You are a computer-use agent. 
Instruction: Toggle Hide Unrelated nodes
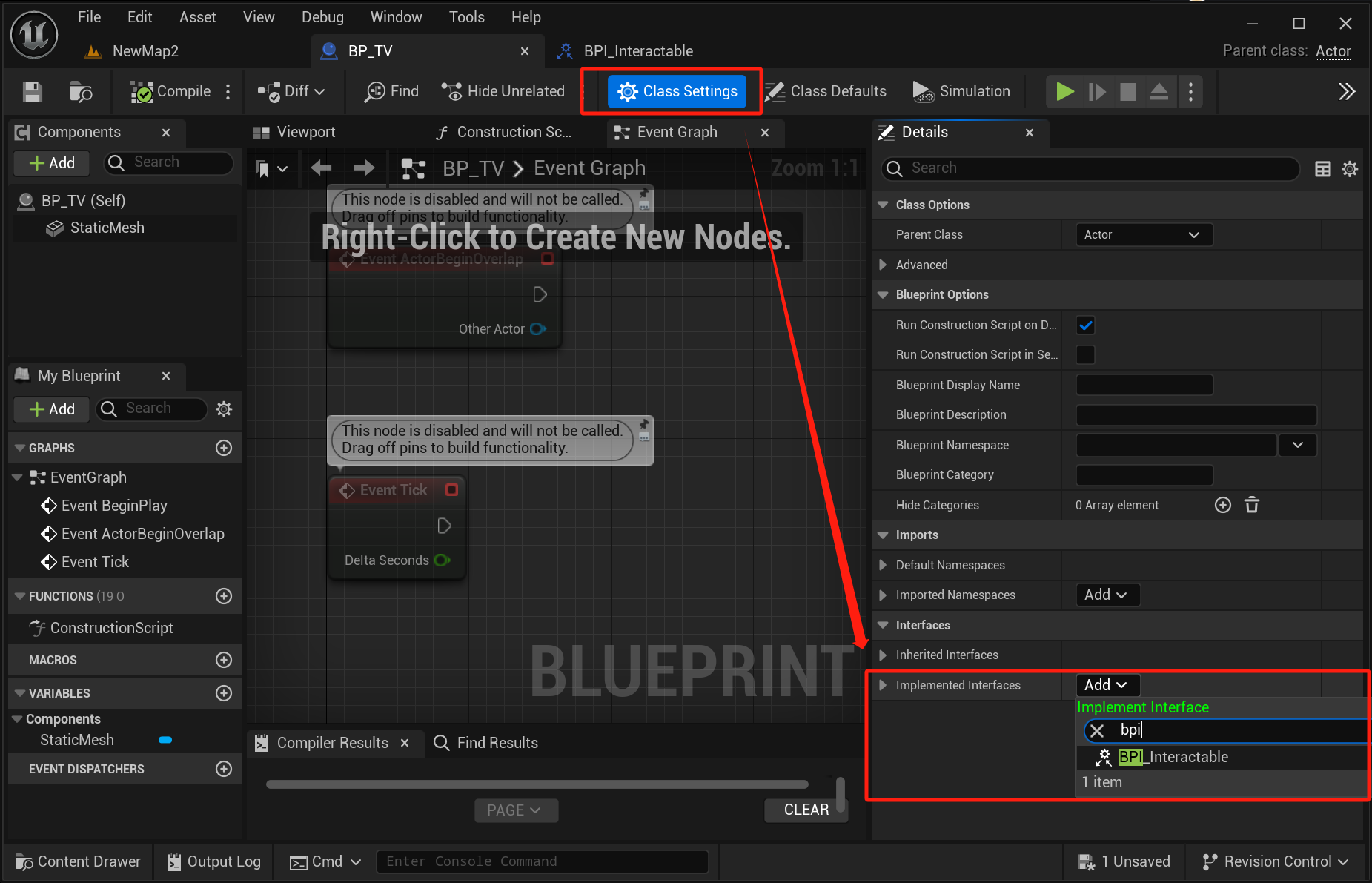click(503, 92)
